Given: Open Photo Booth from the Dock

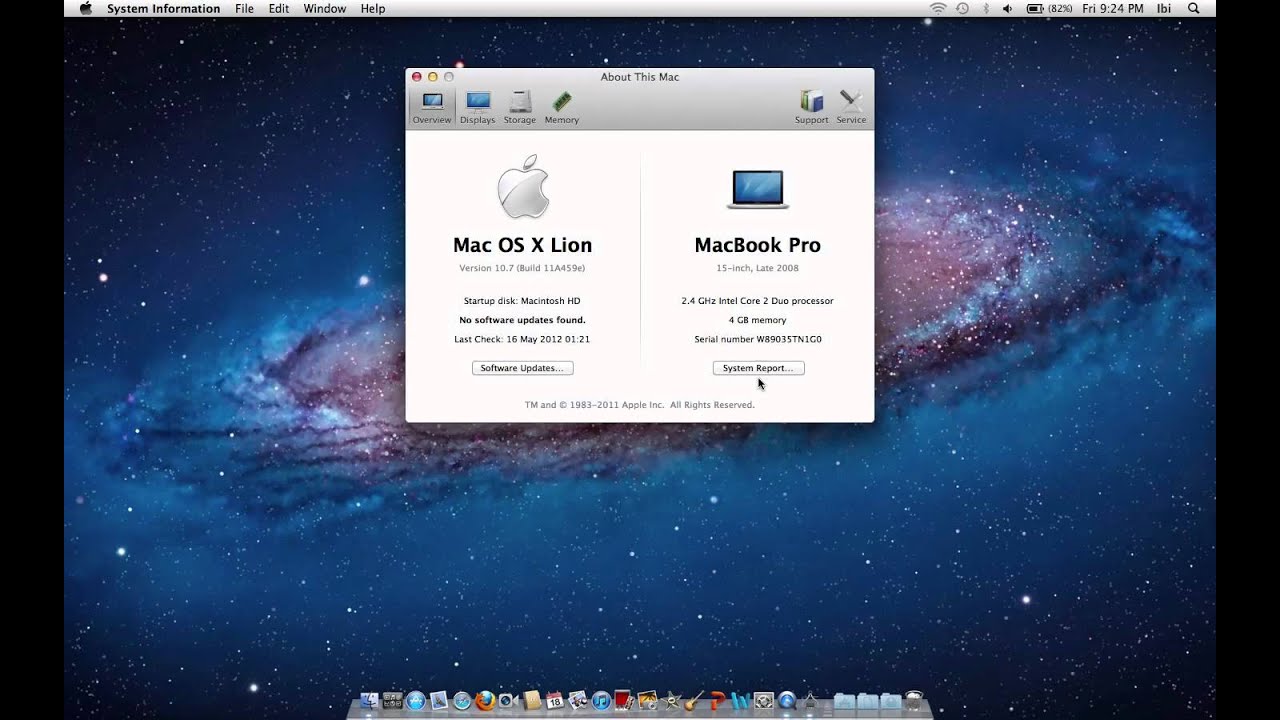Looking at the screenshot, I should click(624, 701).
